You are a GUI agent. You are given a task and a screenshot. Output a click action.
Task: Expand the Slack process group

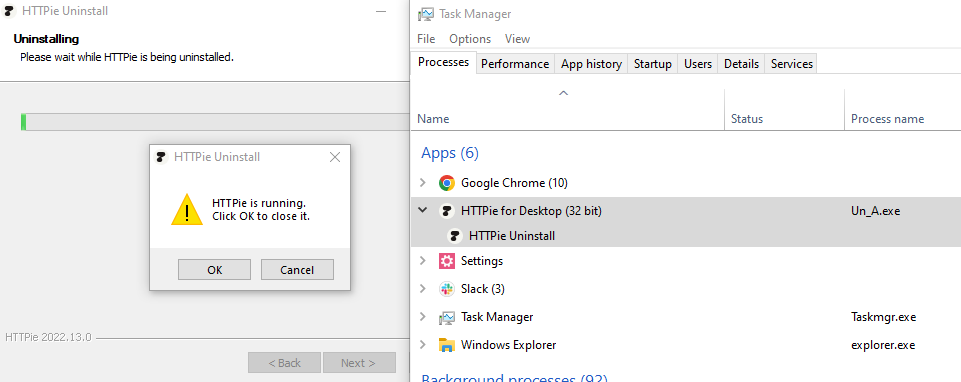point(422,289)
